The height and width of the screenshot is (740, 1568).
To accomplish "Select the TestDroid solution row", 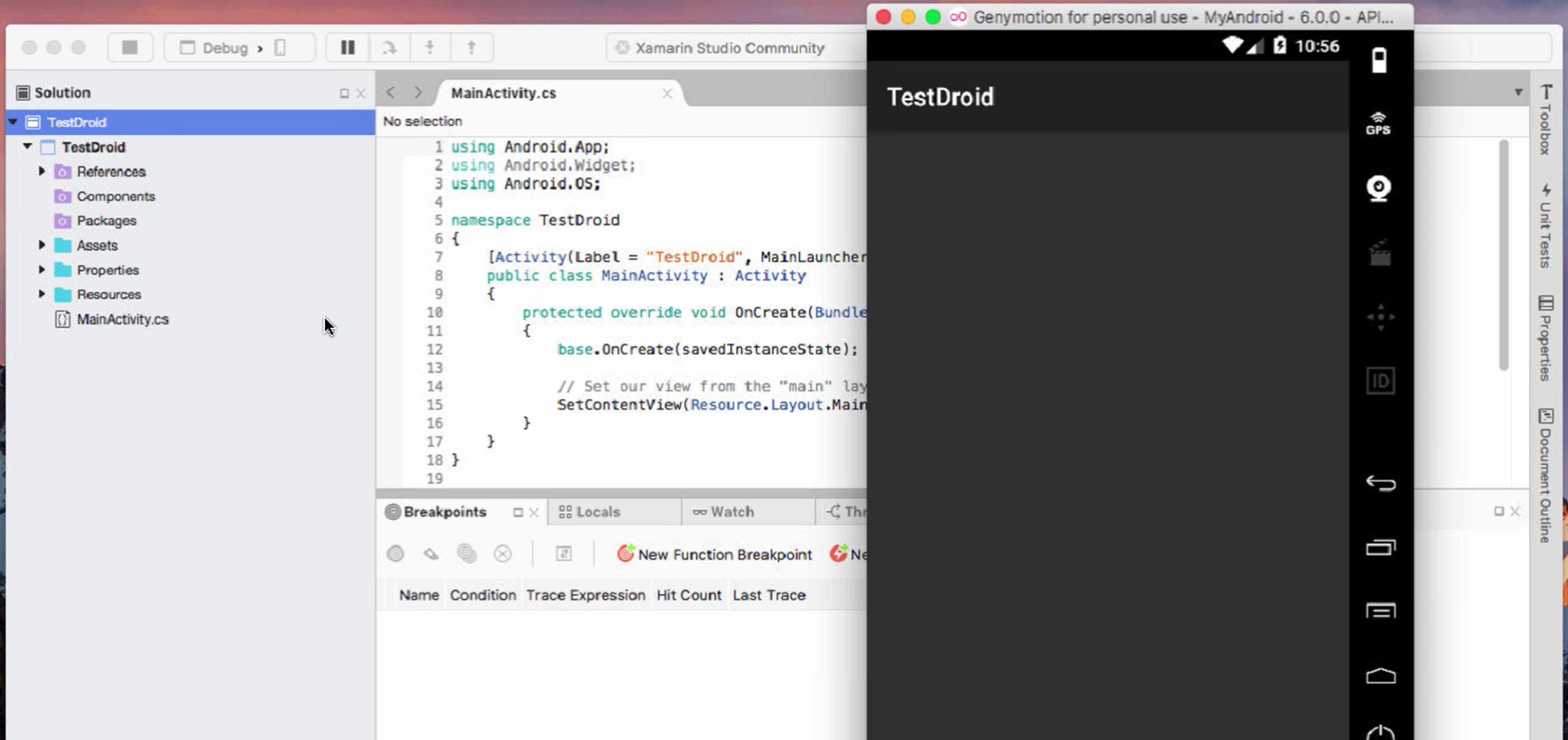I will point(190,122).
